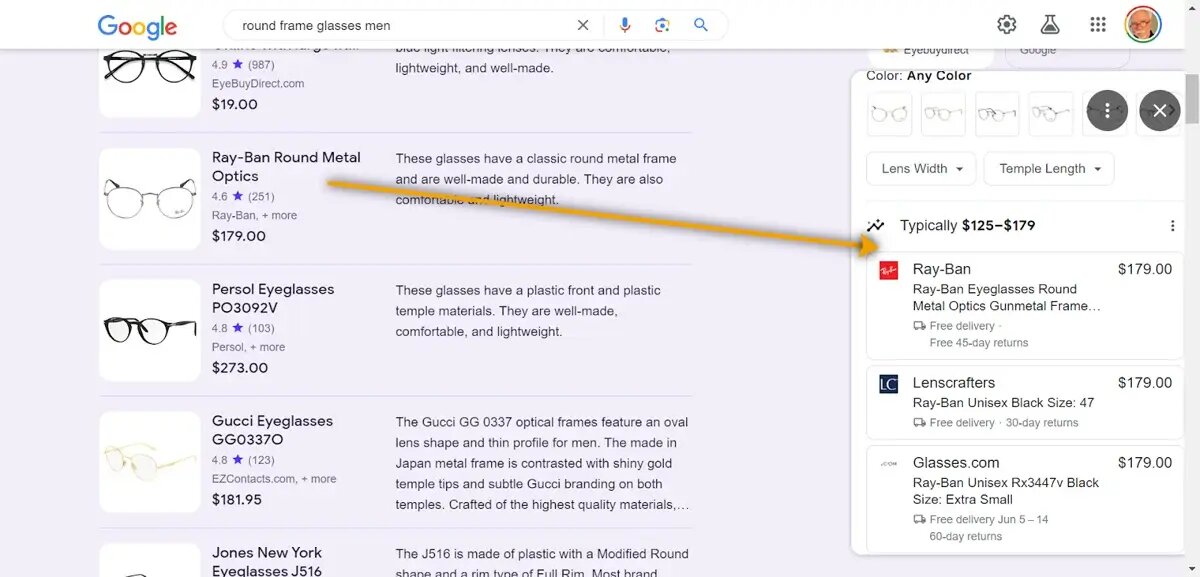Click in the search query input field
The image size is (1200, 577).
[400, 25]
